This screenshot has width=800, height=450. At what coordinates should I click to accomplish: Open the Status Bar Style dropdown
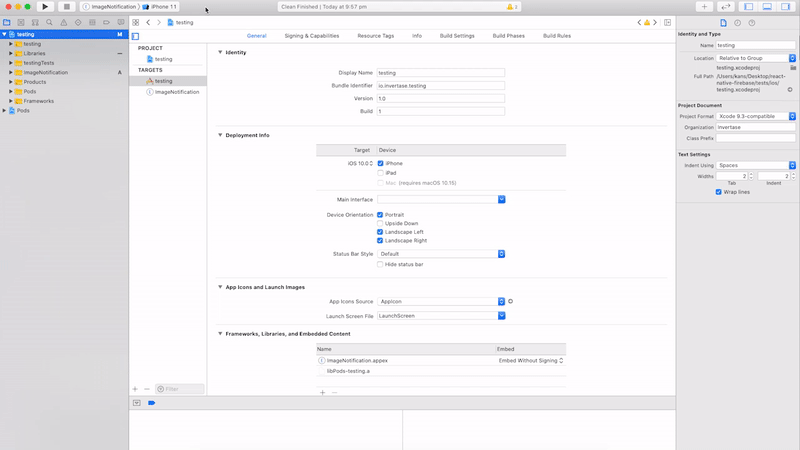pyautogui.click(x=440, y=254)
